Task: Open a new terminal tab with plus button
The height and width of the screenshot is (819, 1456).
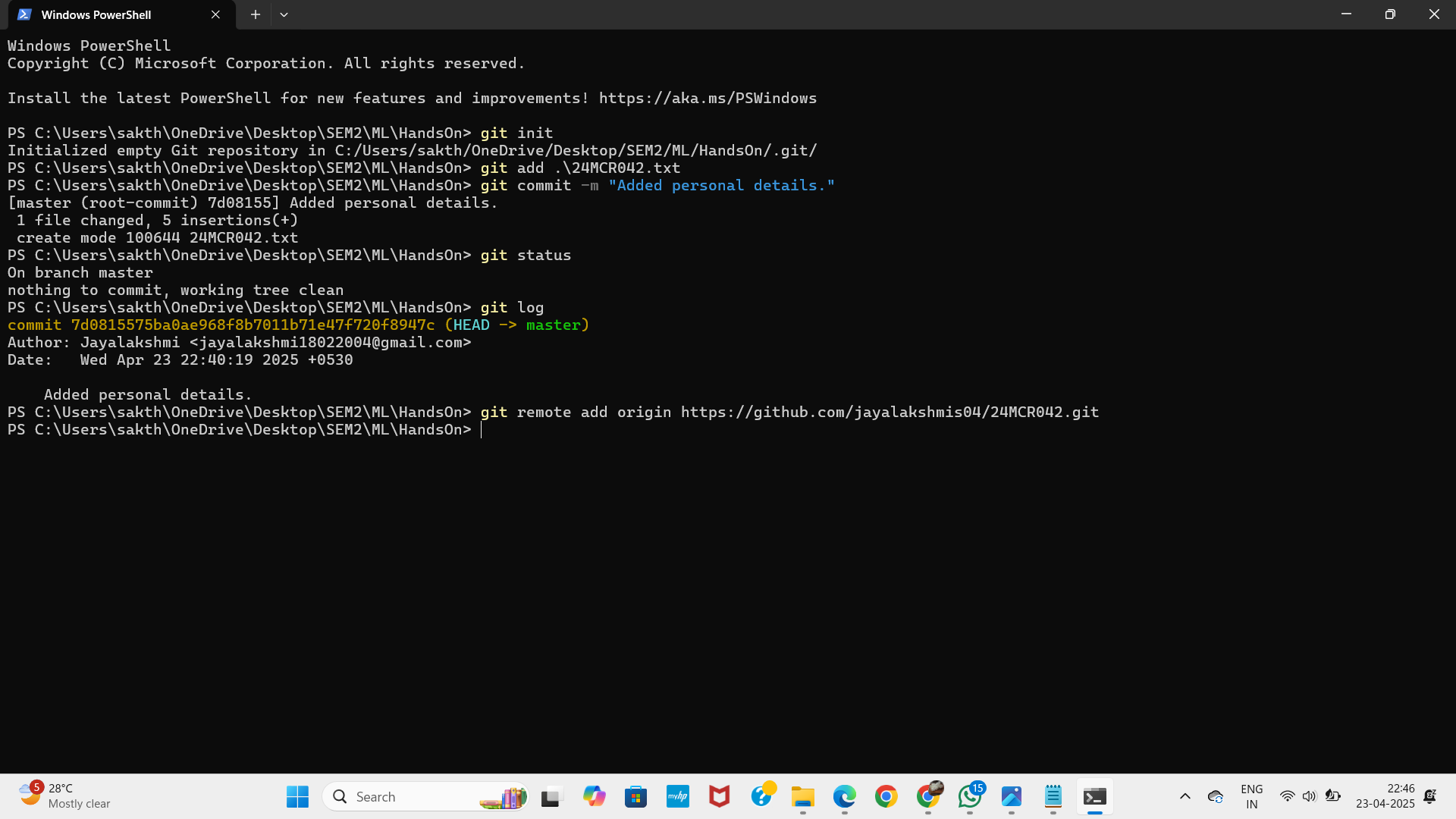Action: (x=256, y=14)
